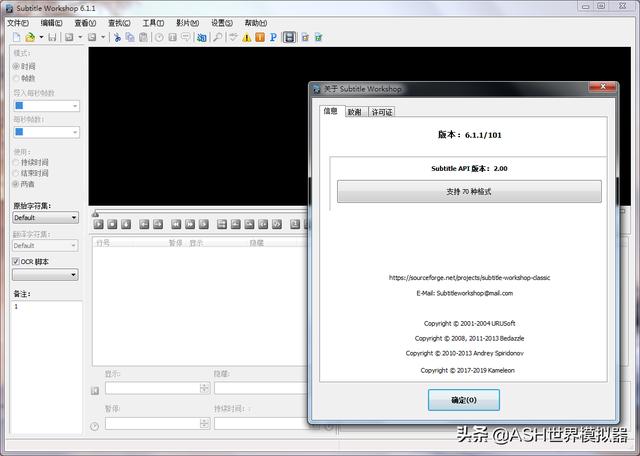Screen dimensions: 640x456
Task: Open the 翻译字符集 Default dropdown
Action: pyautogui.click(x=45, y=245)
